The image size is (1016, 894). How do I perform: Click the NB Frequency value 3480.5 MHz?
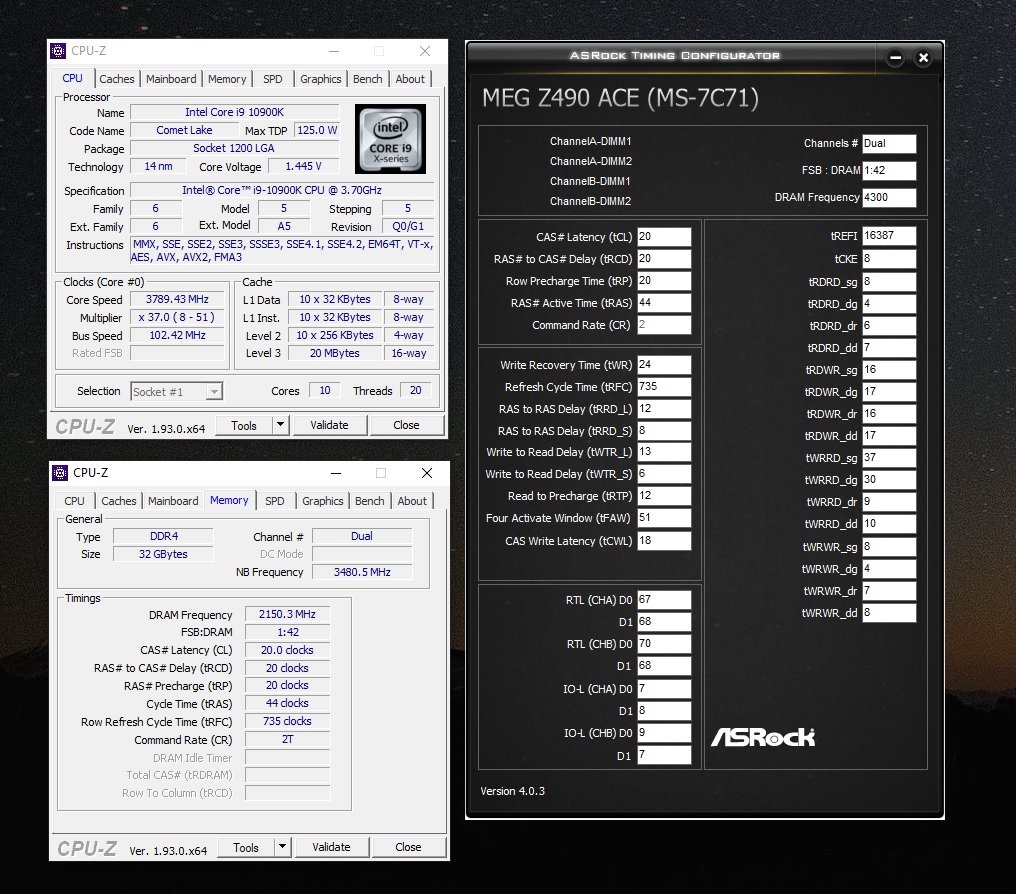coord(362,572)
